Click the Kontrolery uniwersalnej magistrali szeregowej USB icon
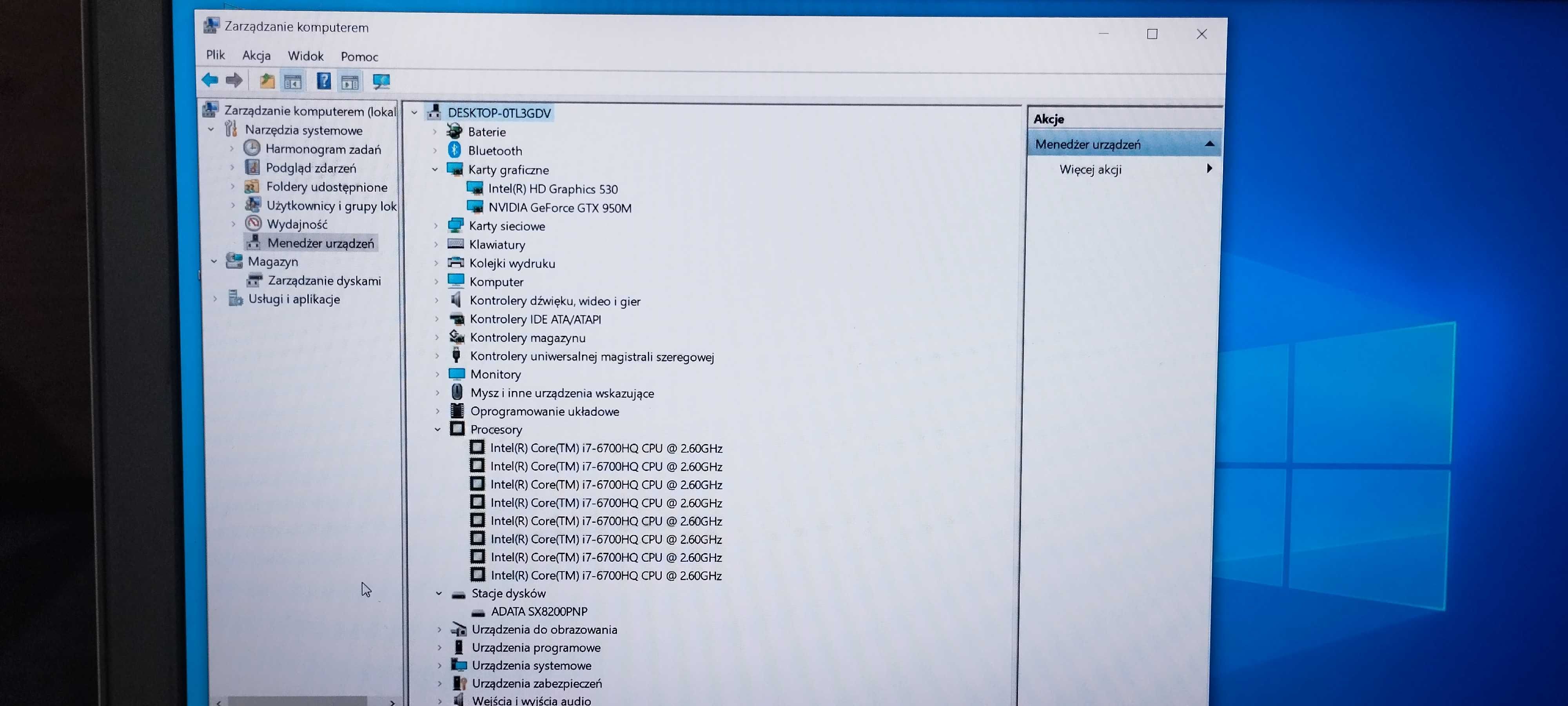 click(x=457, y=355)
